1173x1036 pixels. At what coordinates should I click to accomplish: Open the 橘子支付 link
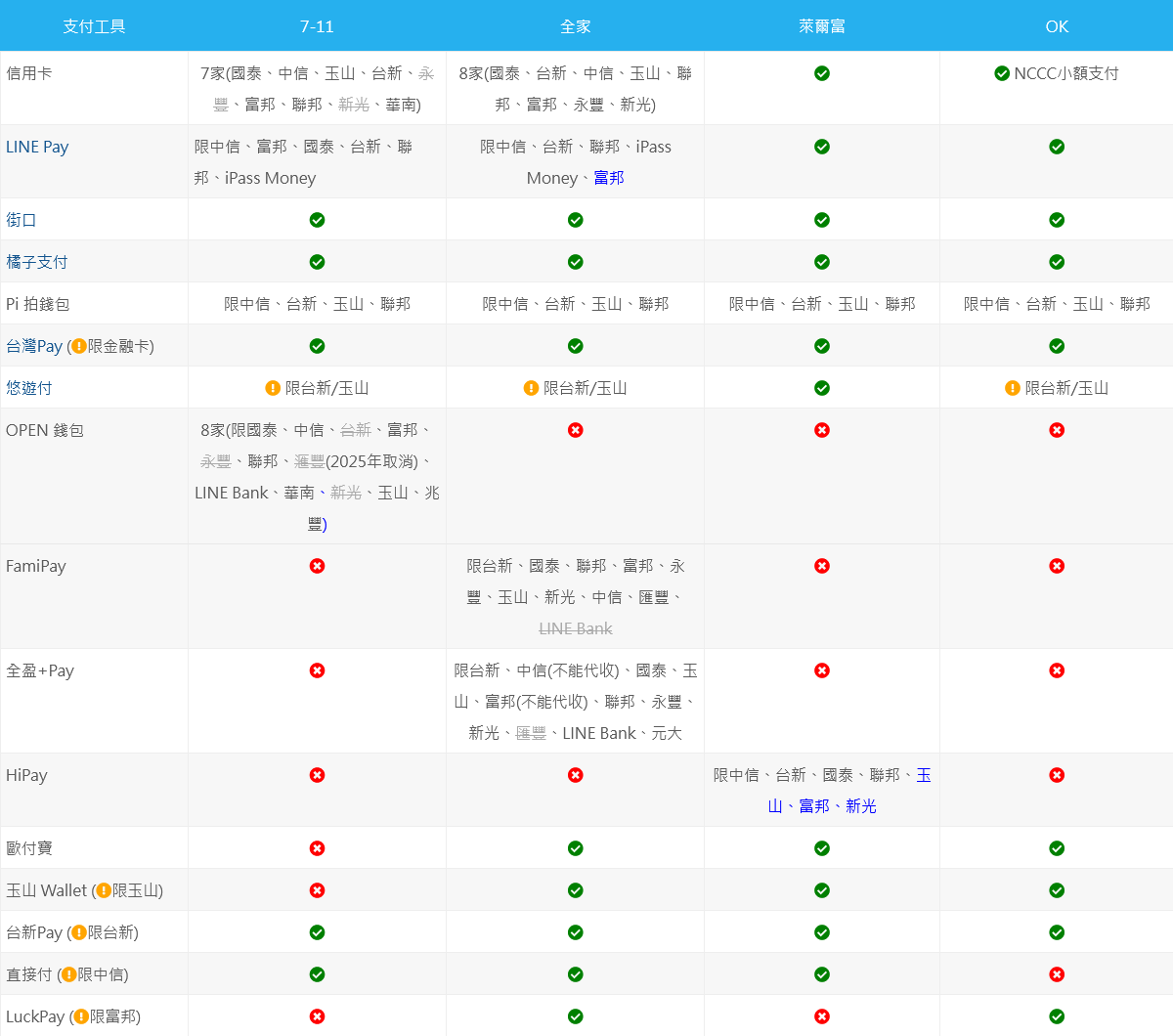point(37,262)
